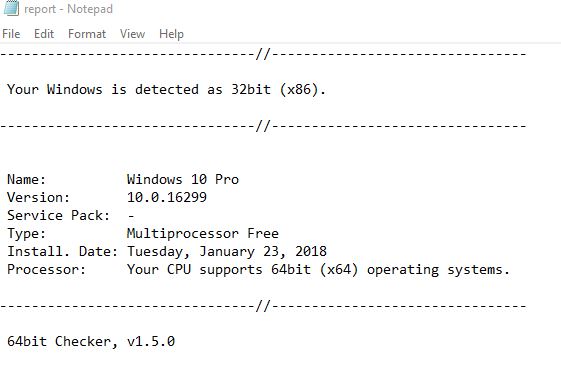
Task: Click on the 'Windows 10 Pro' name text
Action: (x=183, y=179)
